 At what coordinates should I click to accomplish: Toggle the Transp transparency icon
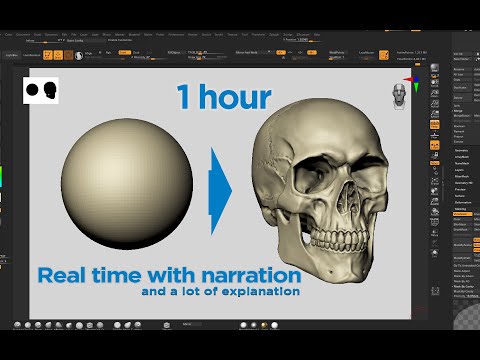tap(435, 233)
